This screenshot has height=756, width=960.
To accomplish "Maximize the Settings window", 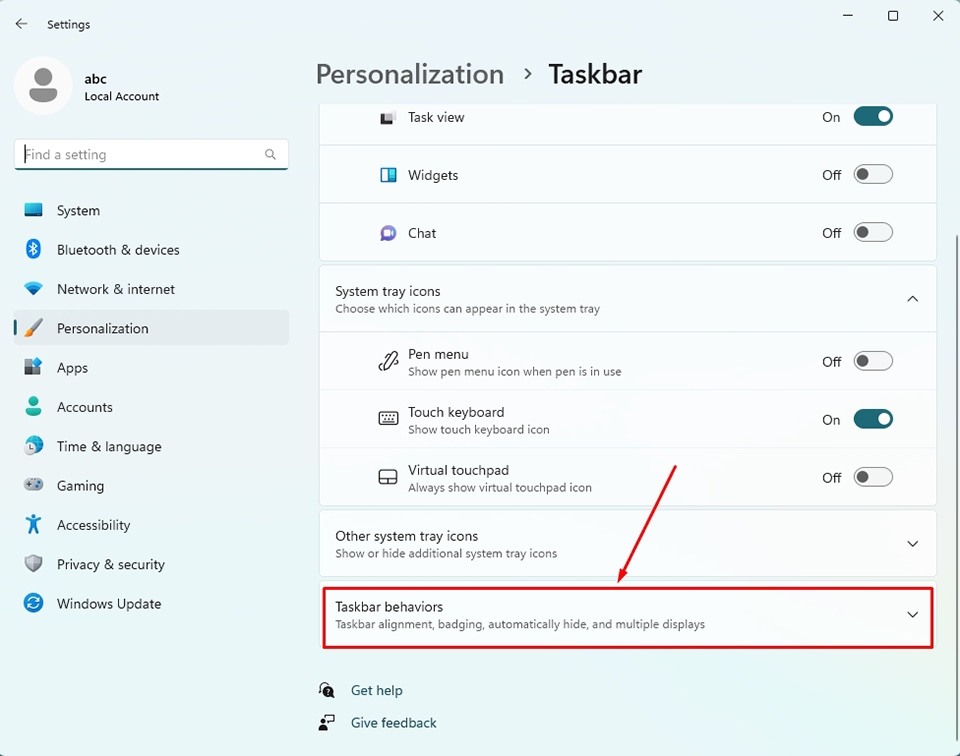I will coord(893,16).
